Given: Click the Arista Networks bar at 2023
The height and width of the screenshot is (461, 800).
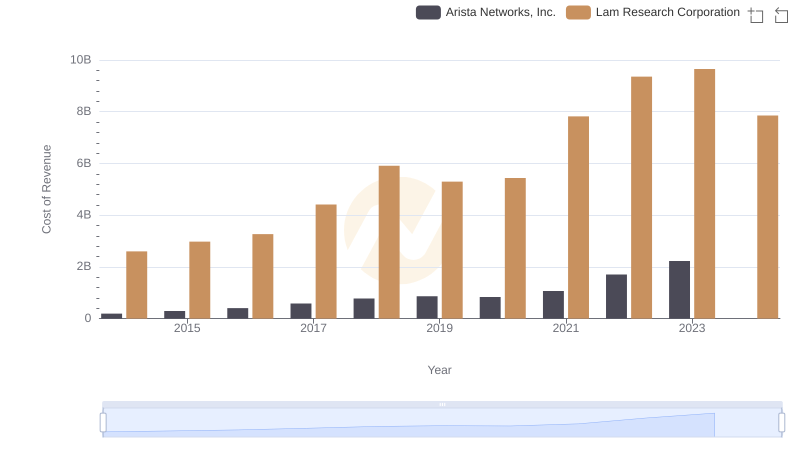Looking at the screenshot, I should tap(680, 290).
